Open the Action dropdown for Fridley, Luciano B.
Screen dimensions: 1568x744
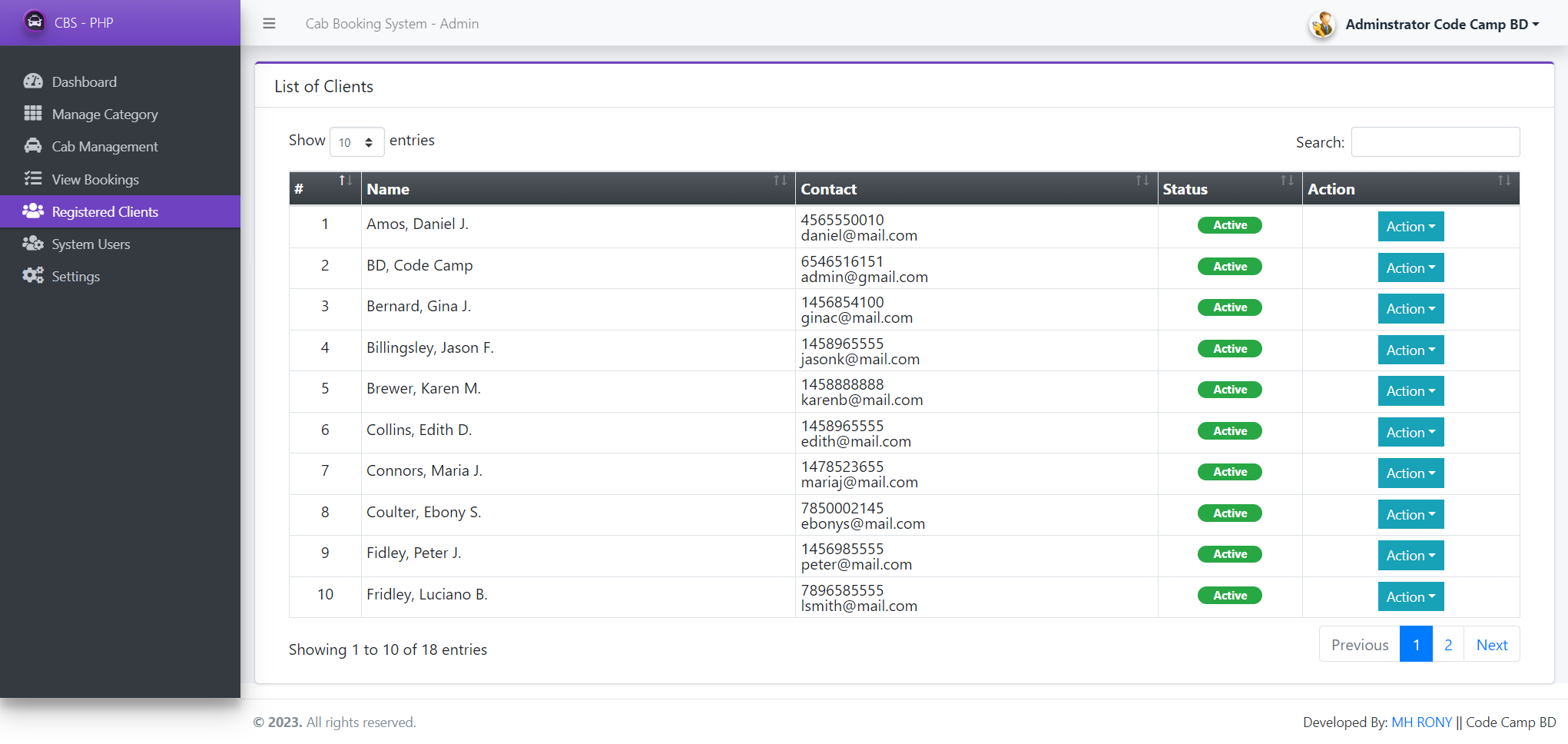point(1411,596)
